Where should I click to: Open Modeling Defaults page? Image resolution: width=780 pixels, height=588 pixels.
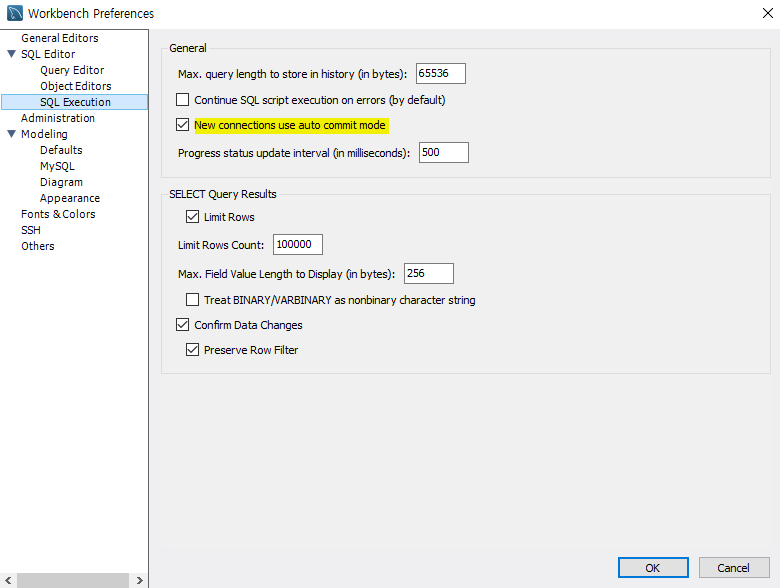(61, 150)
